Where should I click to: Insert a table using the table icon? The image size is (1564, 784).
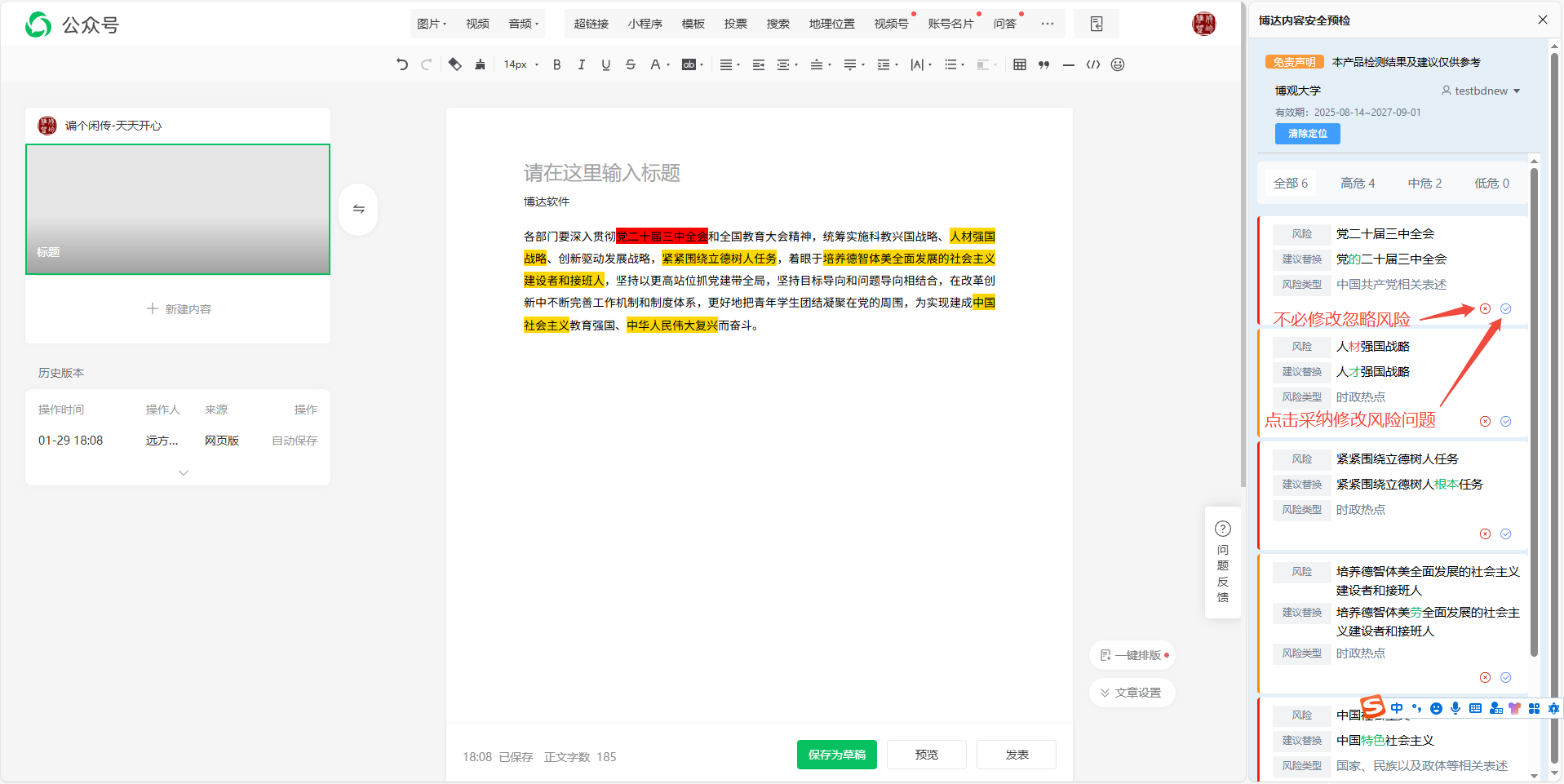pos(1019,64)
